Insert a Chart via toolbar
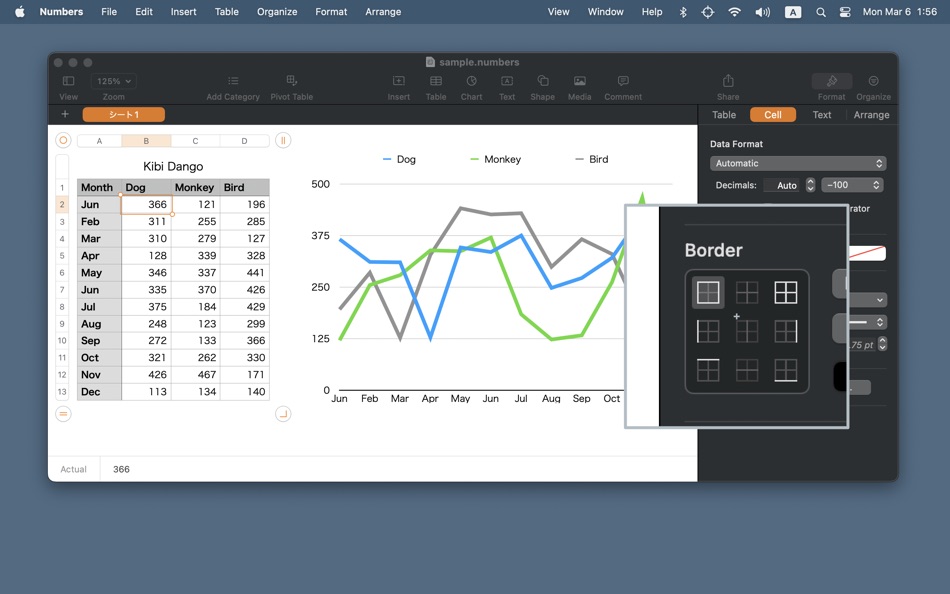Screen dimensions: 950x594 [x=471, y=81]
